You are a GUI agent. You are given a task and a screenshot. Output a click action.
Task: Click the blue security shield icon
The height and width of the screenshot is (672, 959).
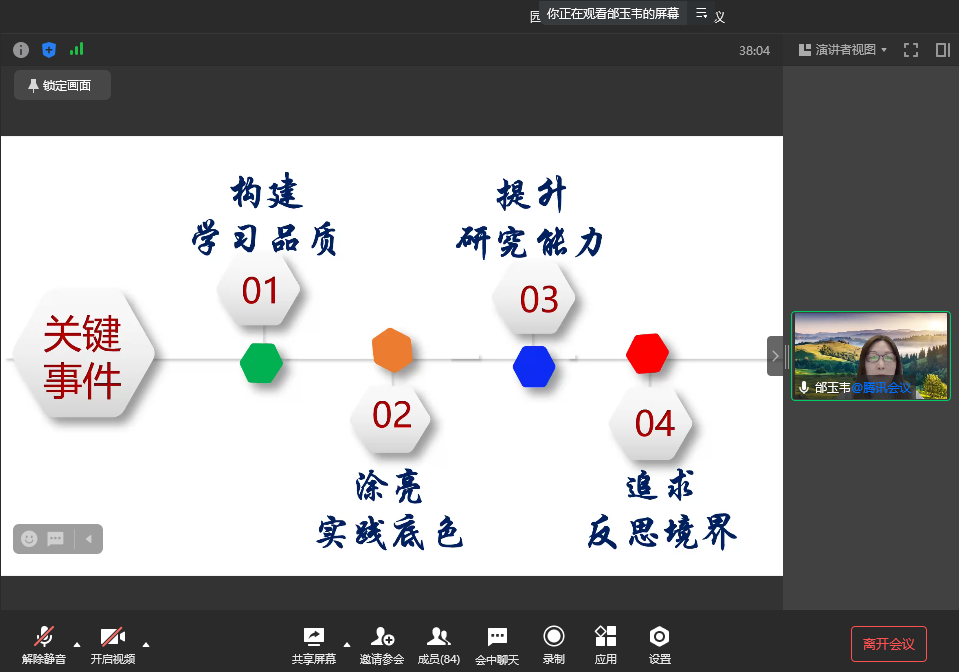pyautogui.click(x=49, y=50)
